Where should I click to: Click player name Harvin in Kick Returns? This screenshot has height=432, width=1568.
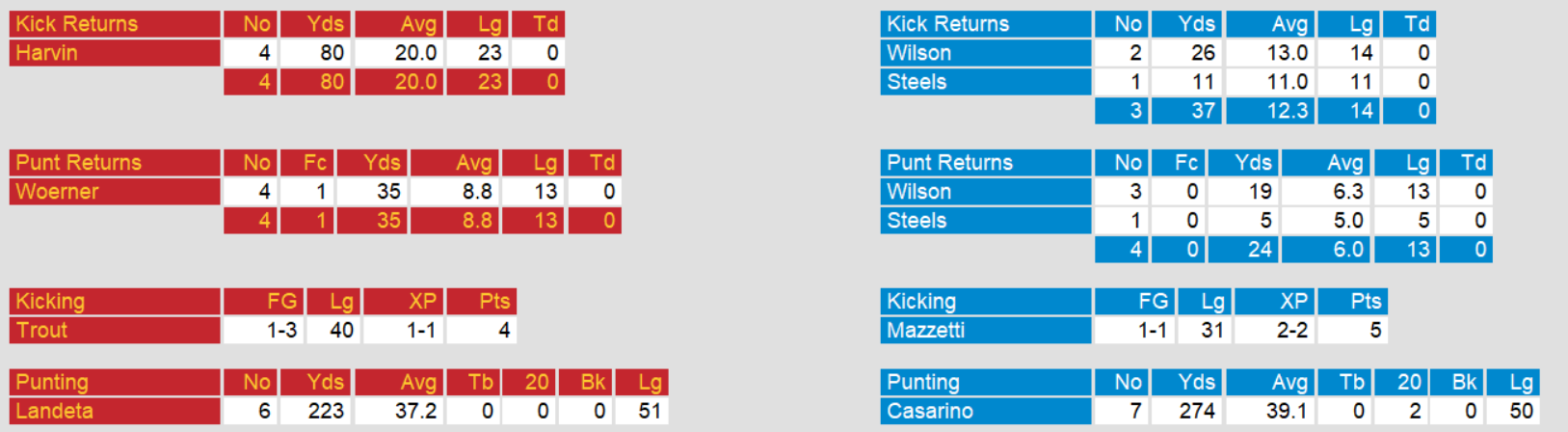(46, 53)
